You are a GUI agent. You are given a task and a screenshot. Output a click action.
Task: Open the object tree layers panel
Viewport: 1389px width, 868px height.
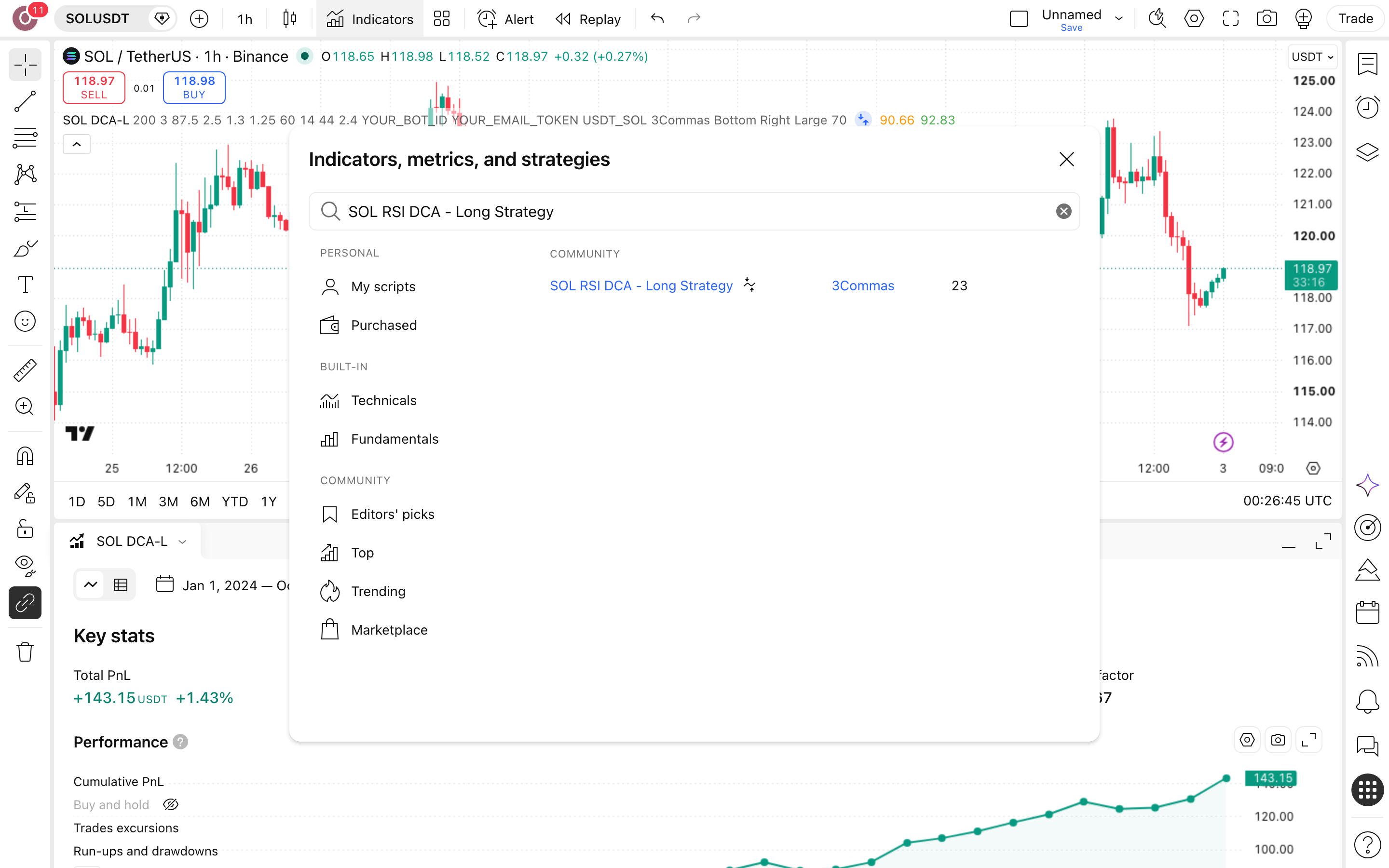(x=1367, y=151)
